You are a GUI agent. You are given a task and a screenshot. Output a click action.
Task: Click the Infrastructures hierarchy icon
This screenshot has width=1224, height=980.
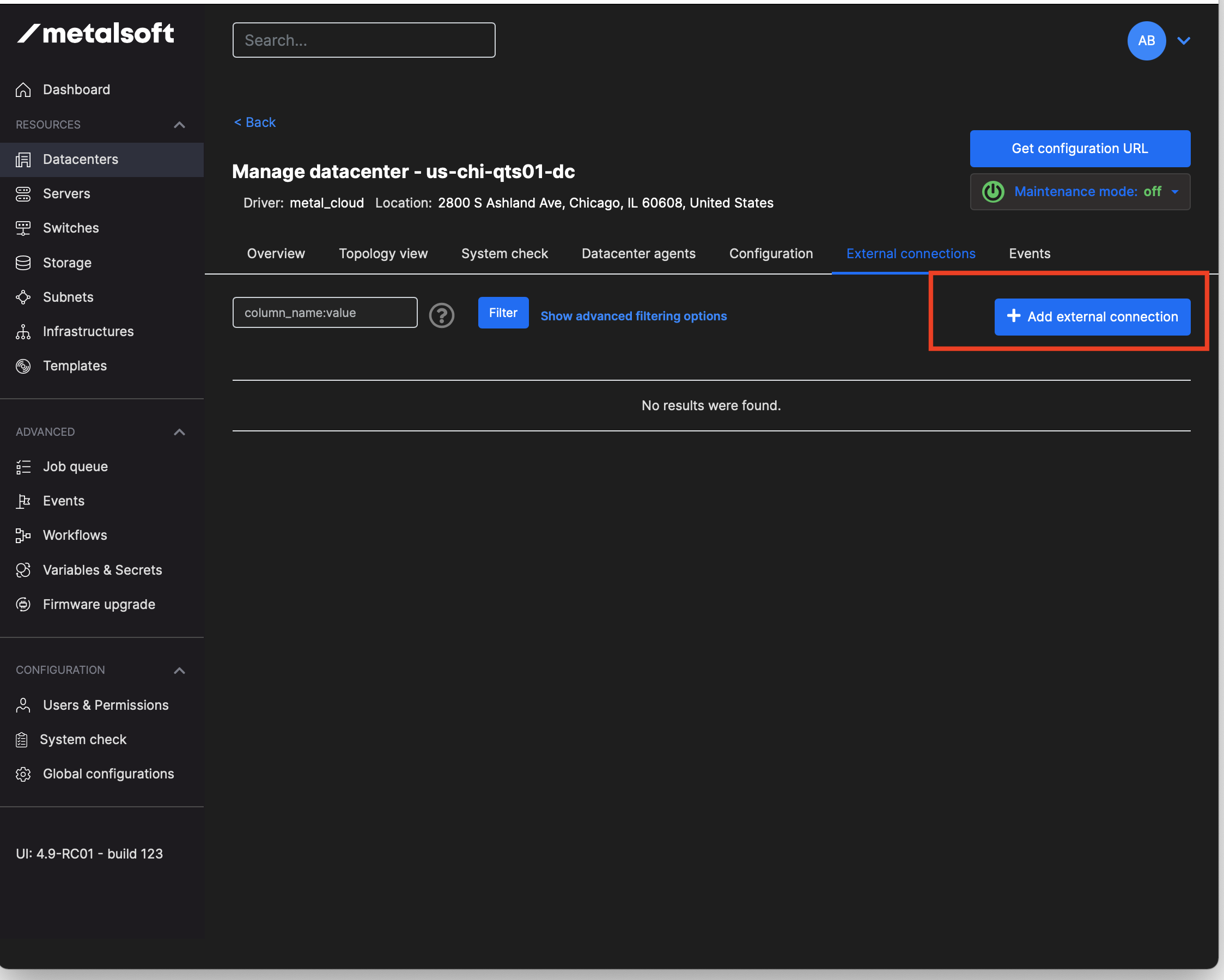[x=23, y=332]
